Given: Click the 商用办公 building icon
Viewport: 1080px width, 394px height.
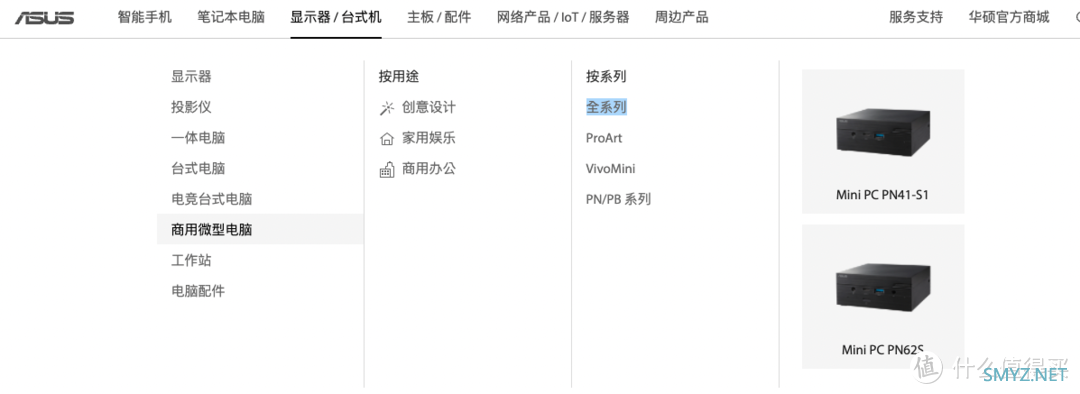Looking at the screenshot, I should (387, 169).
